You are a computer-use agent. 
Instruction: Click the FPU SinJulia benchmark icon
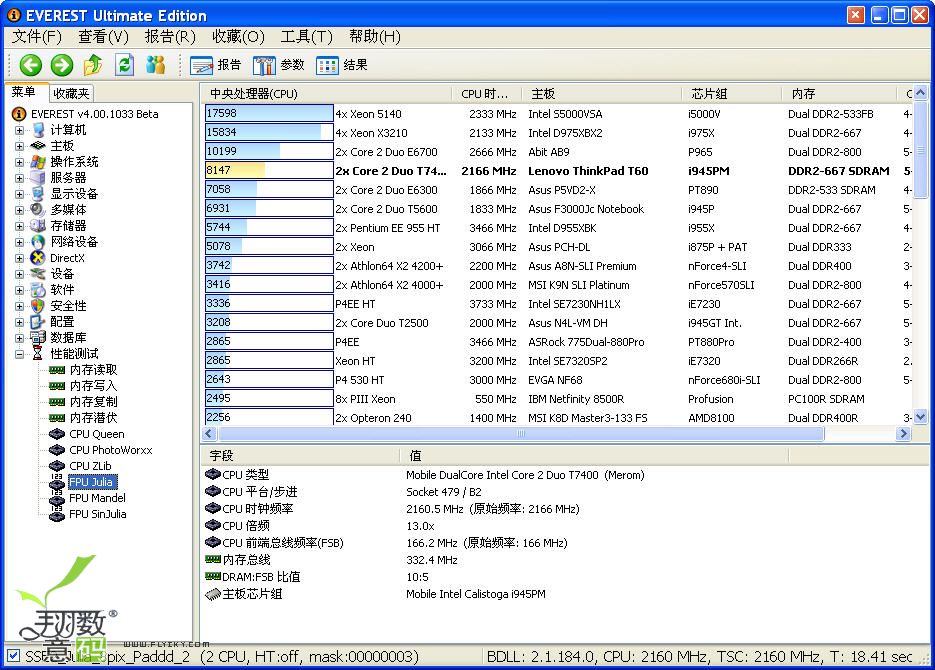(57, 514)
